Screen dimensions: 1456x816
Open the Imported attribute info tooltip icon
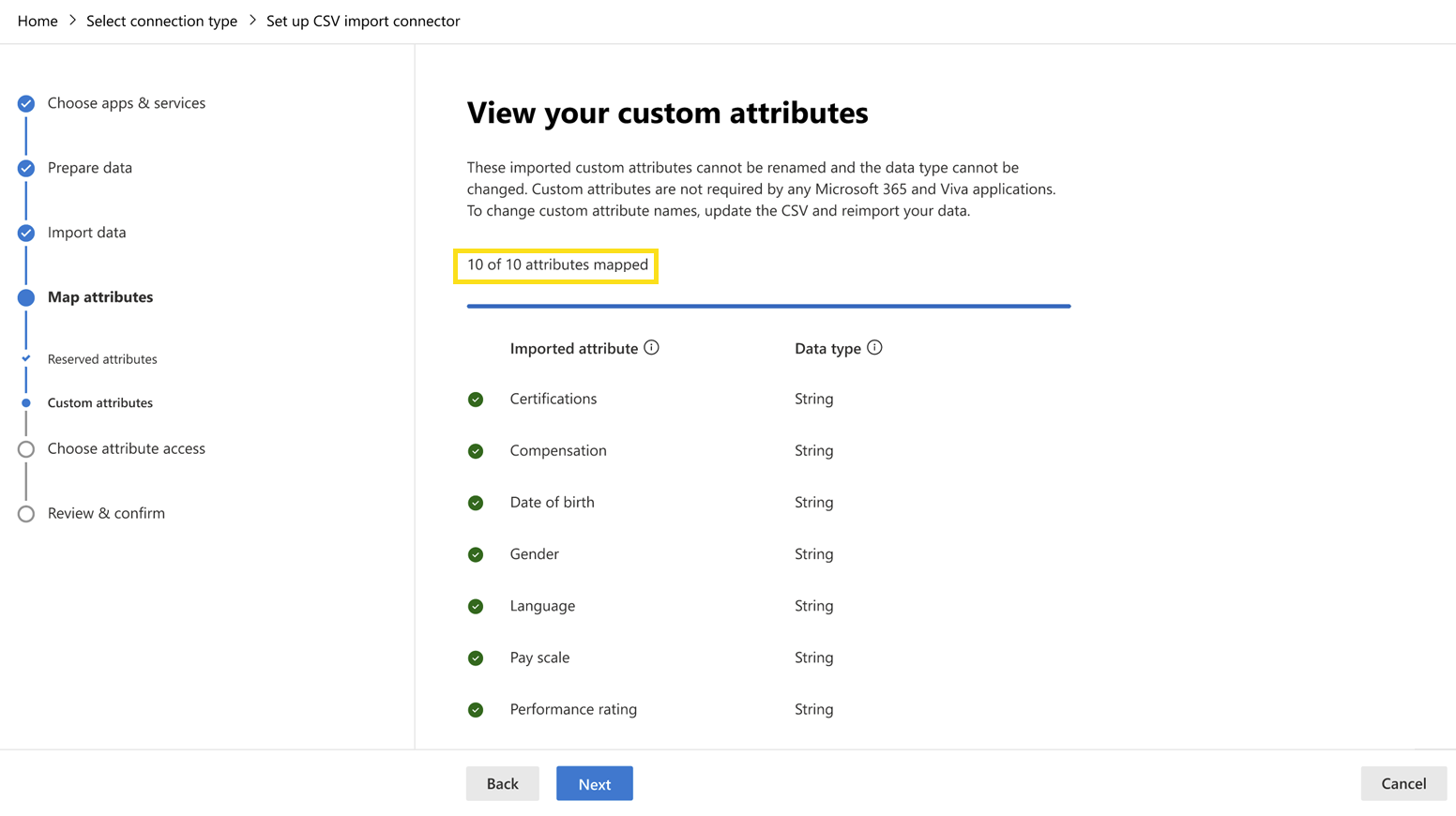pos(652,347)
